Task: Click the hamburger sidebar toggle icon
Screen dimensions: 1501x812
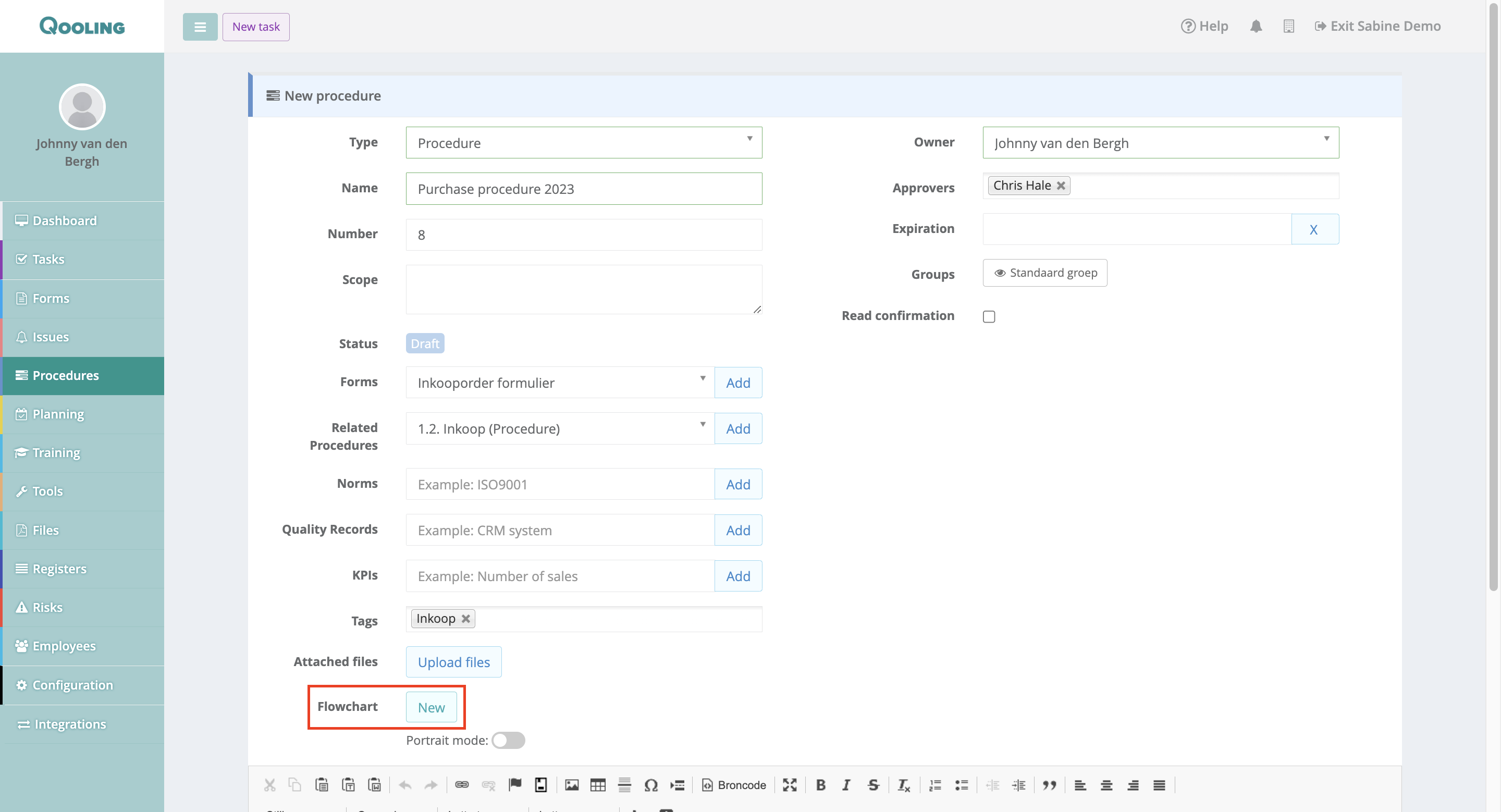Action: click(x=200, y=27)
